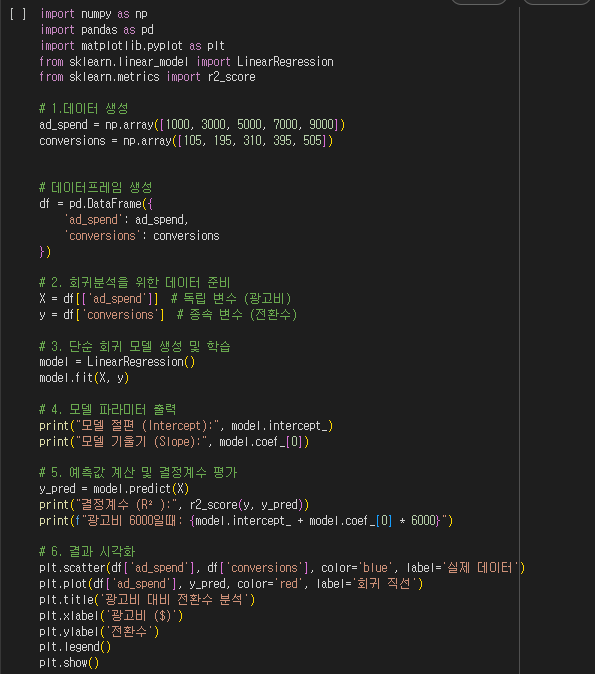Click the 'df = pd.DataFrame({' line

96,203
